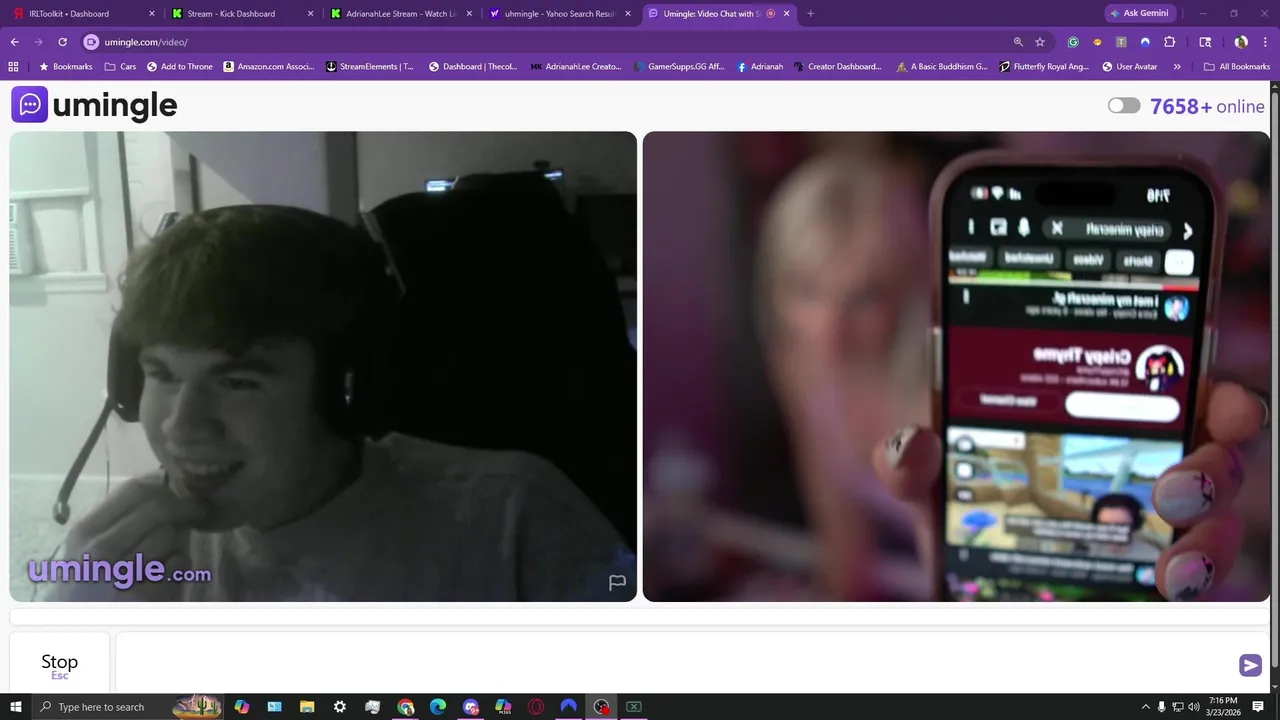Image resolution: width=1280 pixels, height=720 pixels.
Task: Open the Cars bookmarks folder
Action: pyautogui.click(x=120, y=67)
